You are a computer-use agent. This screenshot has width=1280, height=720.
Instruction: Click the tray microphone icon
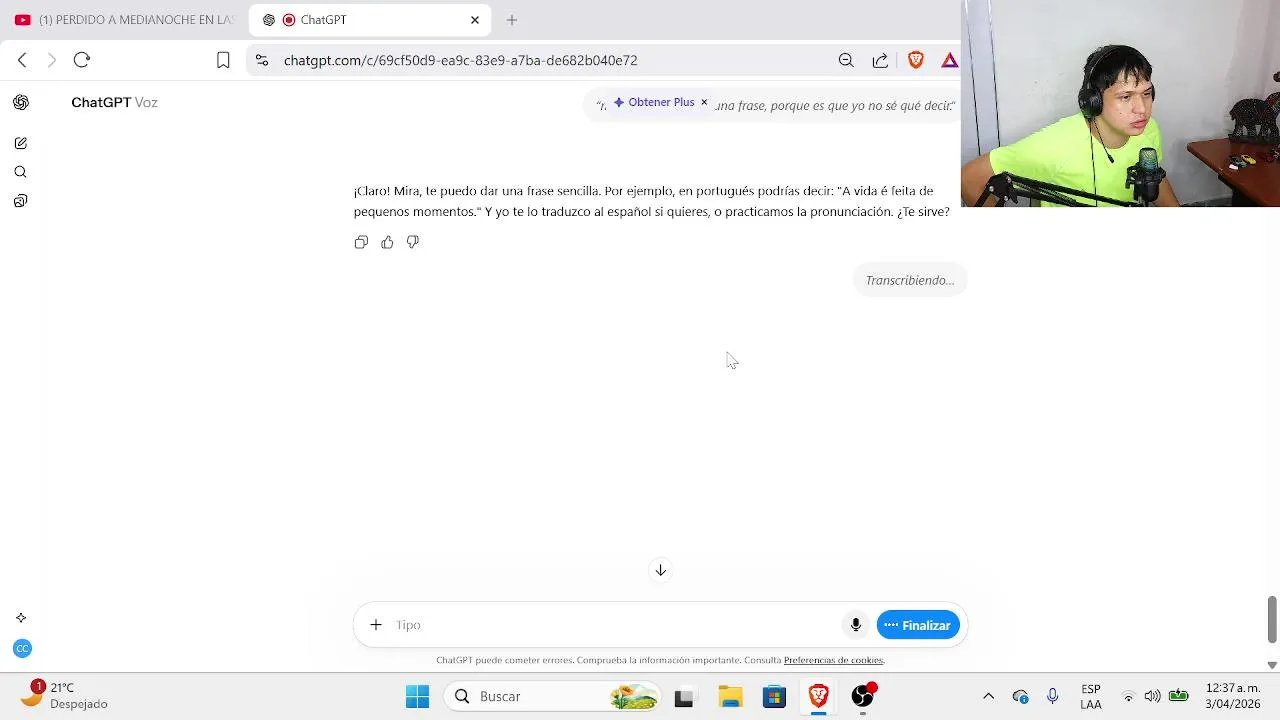click(1052, 696)
